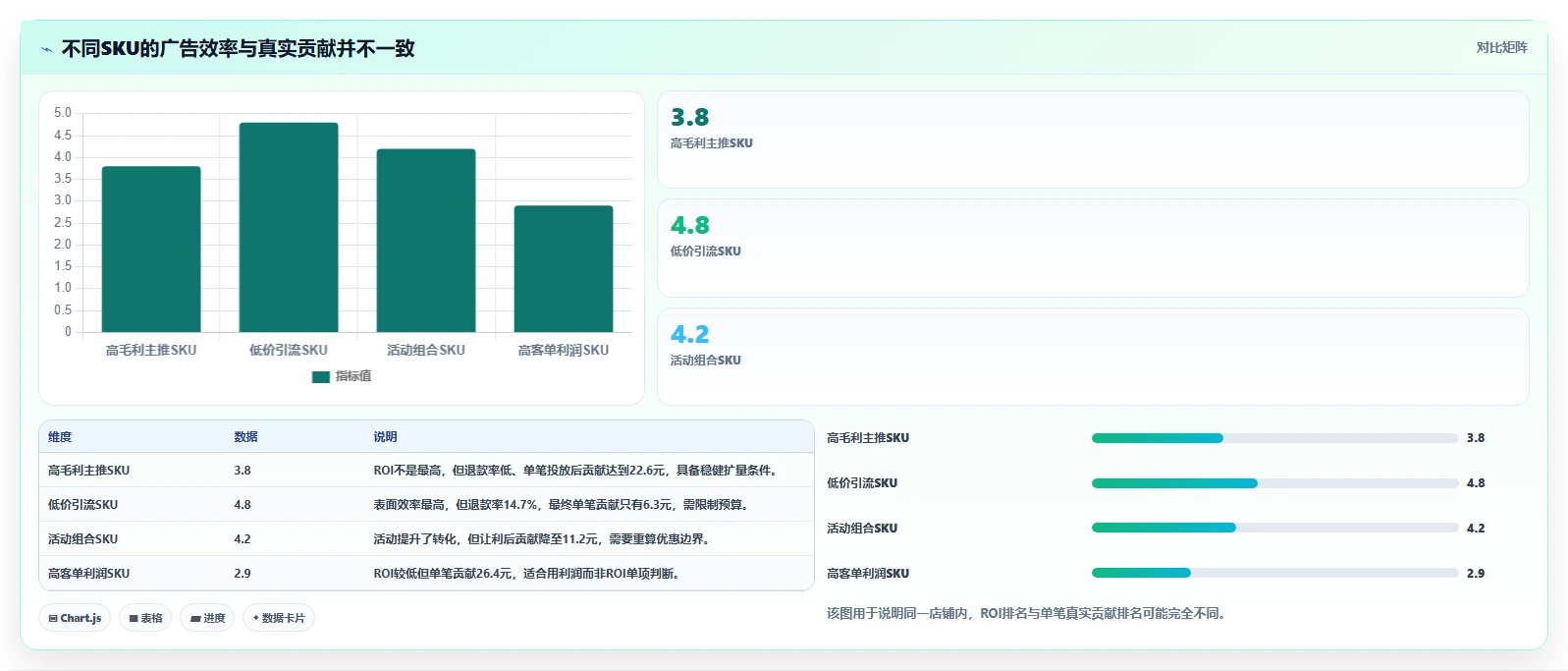Click the 4.8 value beside the progress bar
The height and width of the screenshot is (671, 1568).
click(1476, 483)
